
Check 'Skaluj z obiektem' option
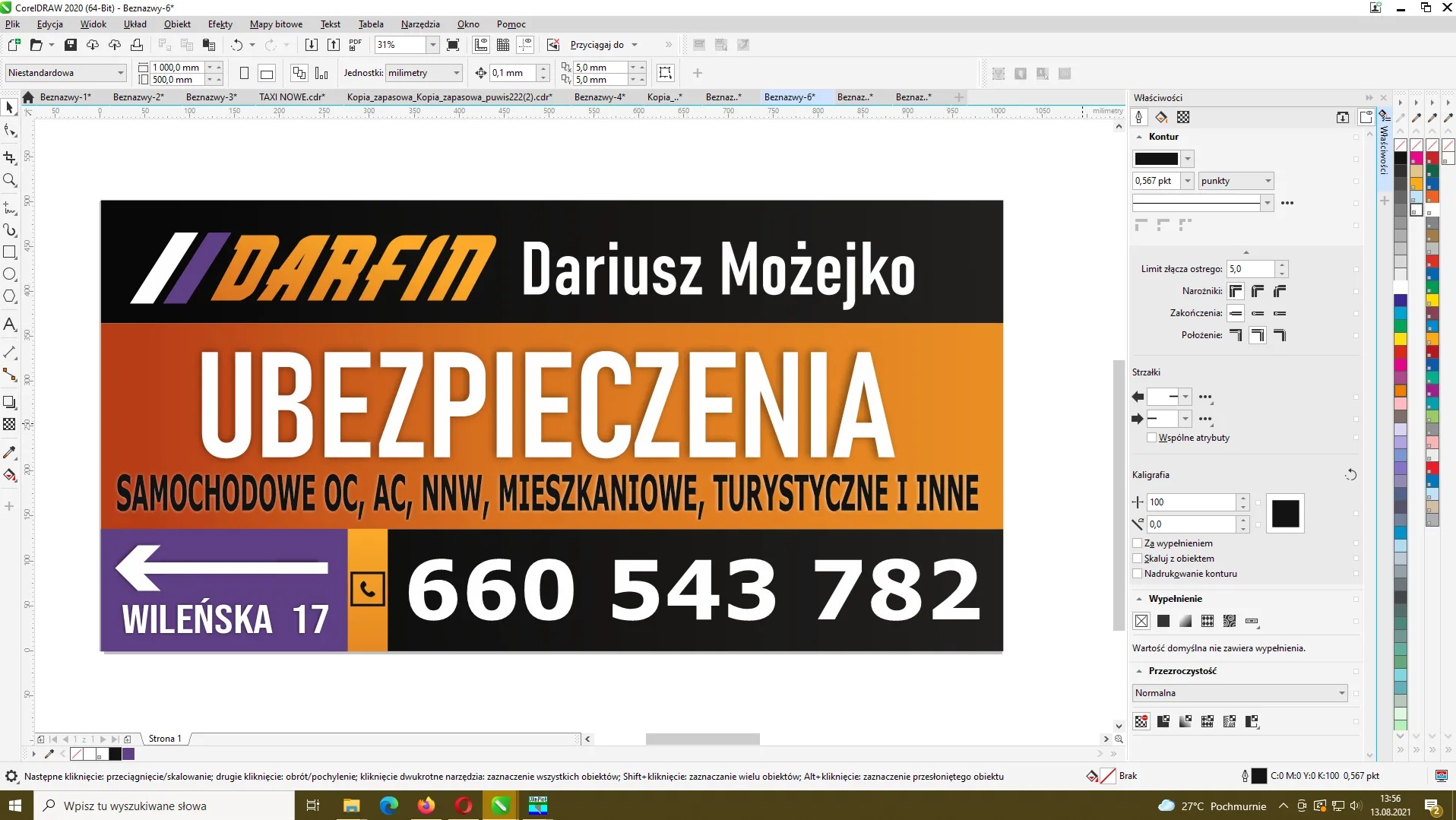[x=1138, y=558]
